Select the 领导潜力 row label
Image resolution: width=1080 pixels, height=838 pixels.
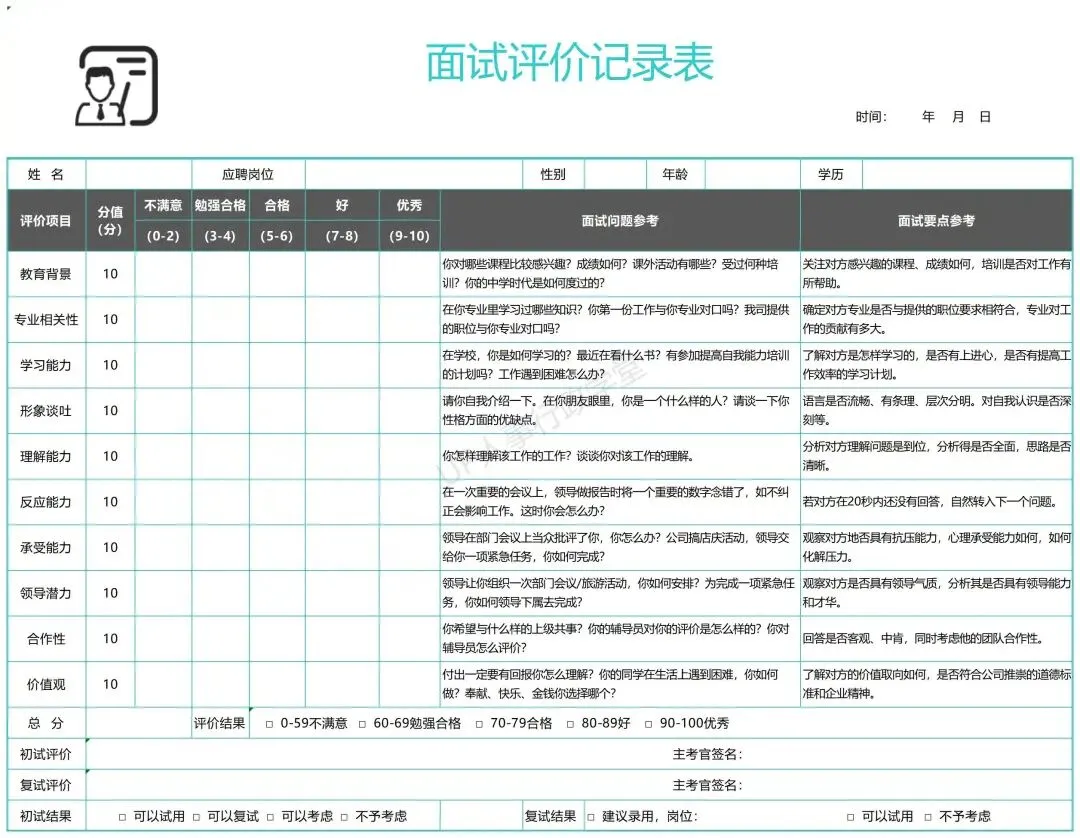[46, 593]
